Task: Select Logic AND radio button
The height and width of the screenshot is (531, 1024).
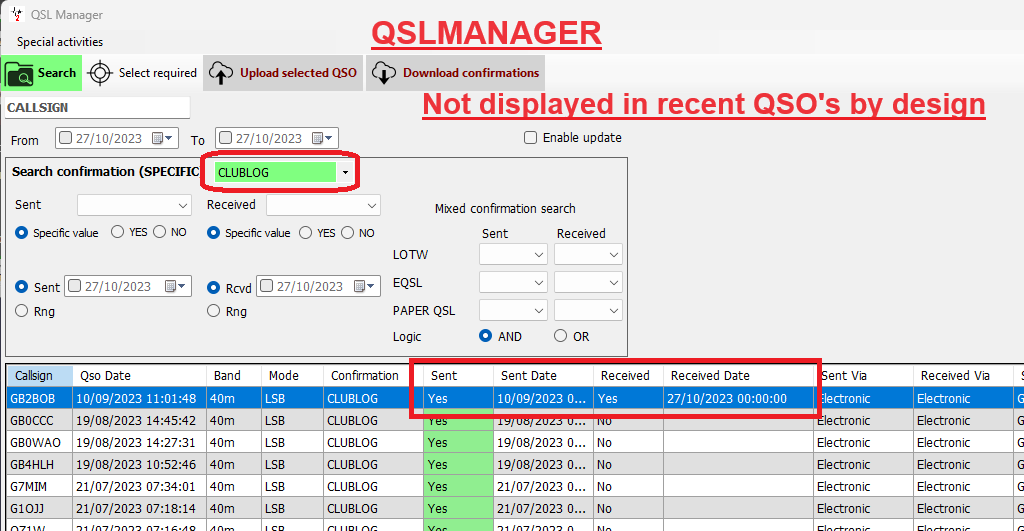Action: (x=485, y=336)
